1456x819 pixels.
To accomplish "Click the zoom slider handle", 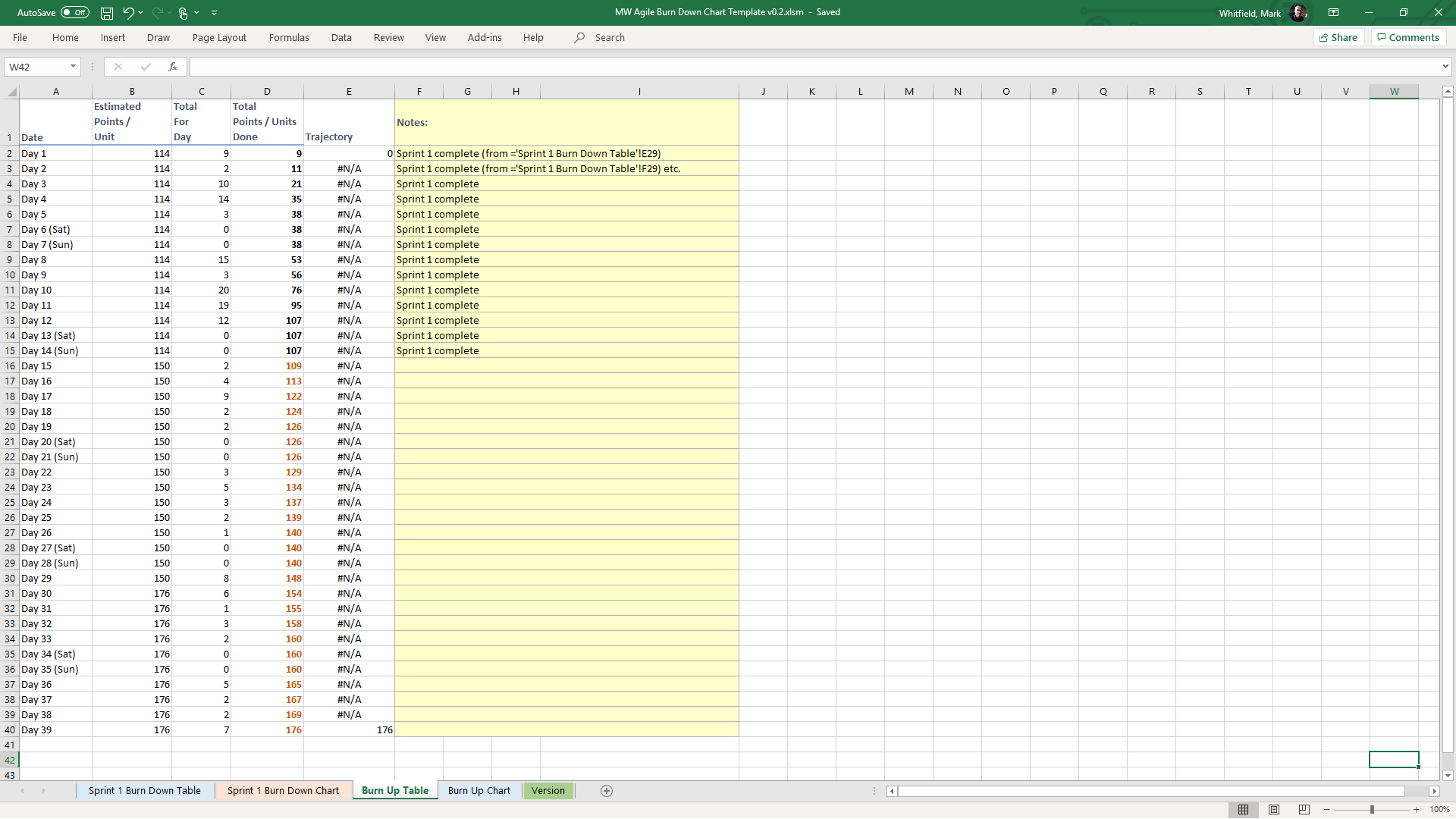I will pos(1372,810).
